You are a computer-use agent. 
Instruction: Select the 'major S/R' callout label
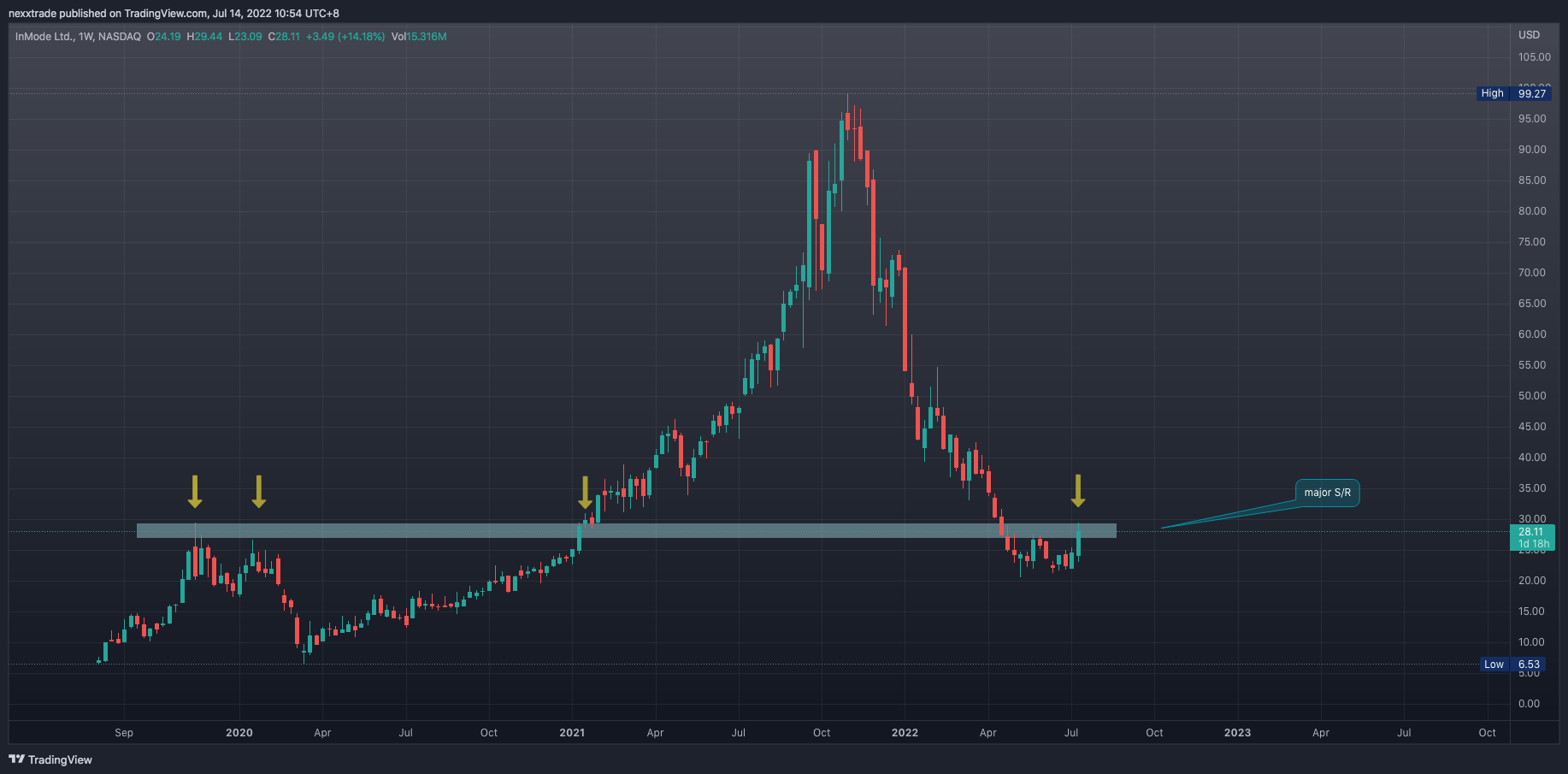[x=1327, y=493]
